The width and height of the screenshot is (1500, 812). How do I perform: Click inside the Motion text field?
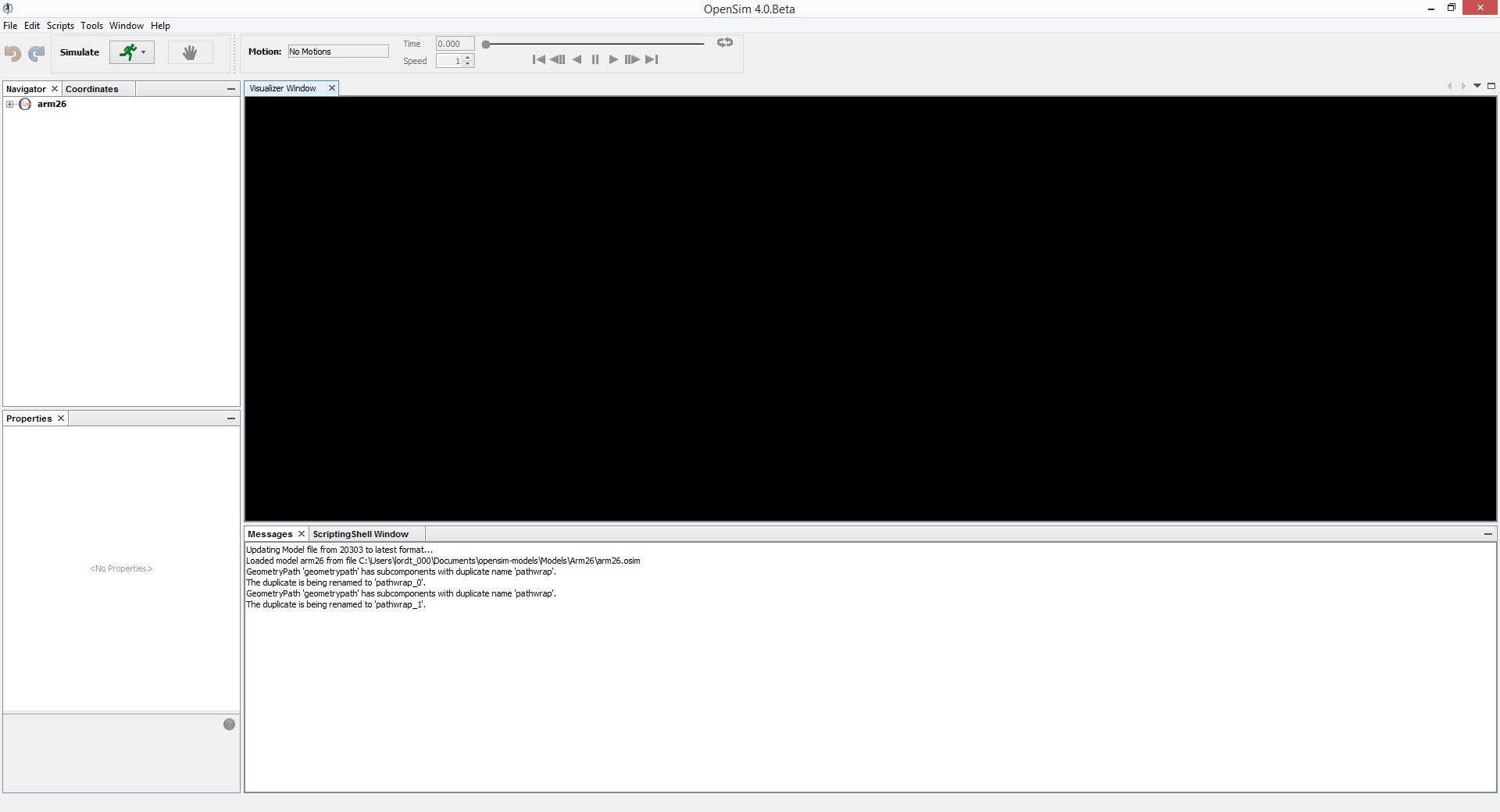(337, 51)
